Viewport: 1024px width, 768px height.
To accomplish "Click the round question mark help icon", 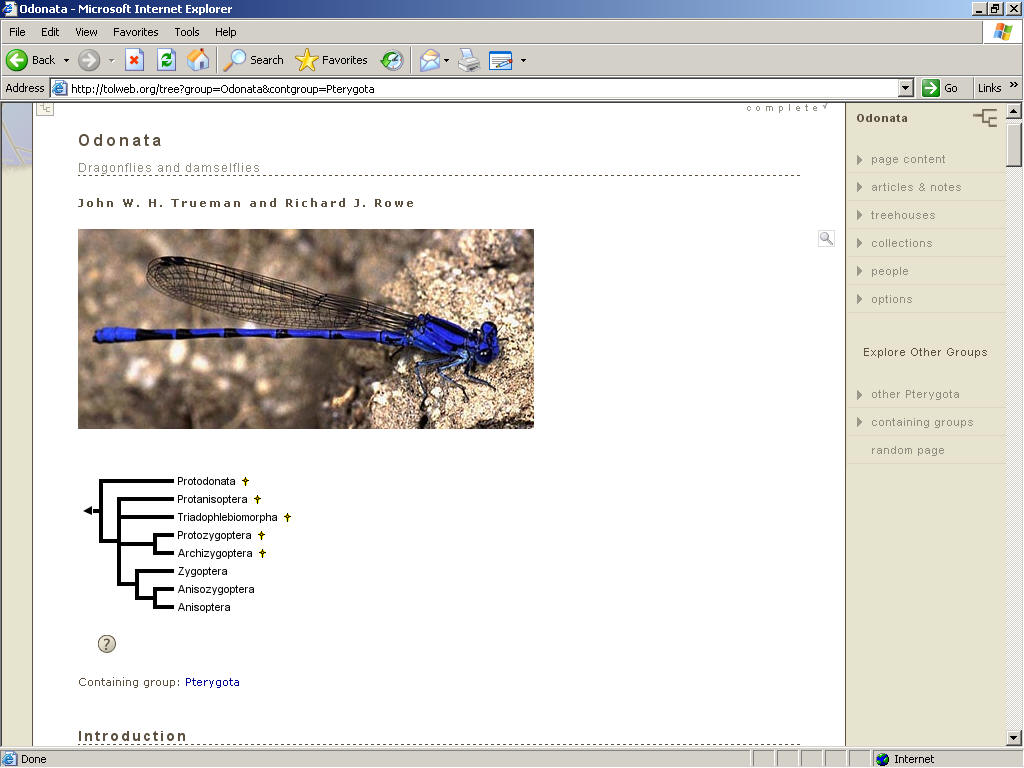I will click(107, 644).
